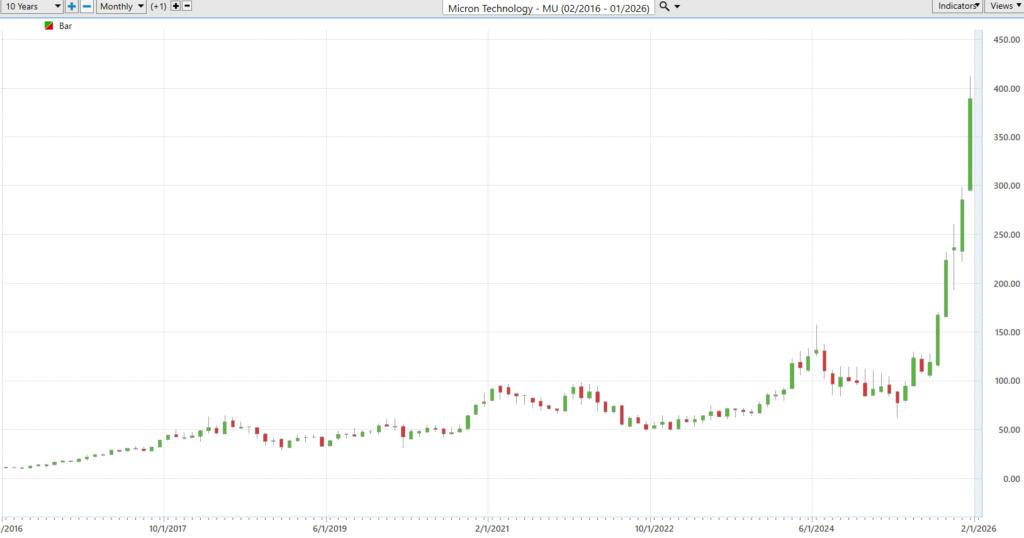This screenshot has height=538, width=1024.
Task: Open the 10 Years range dropdown
Action: (32, 6)
